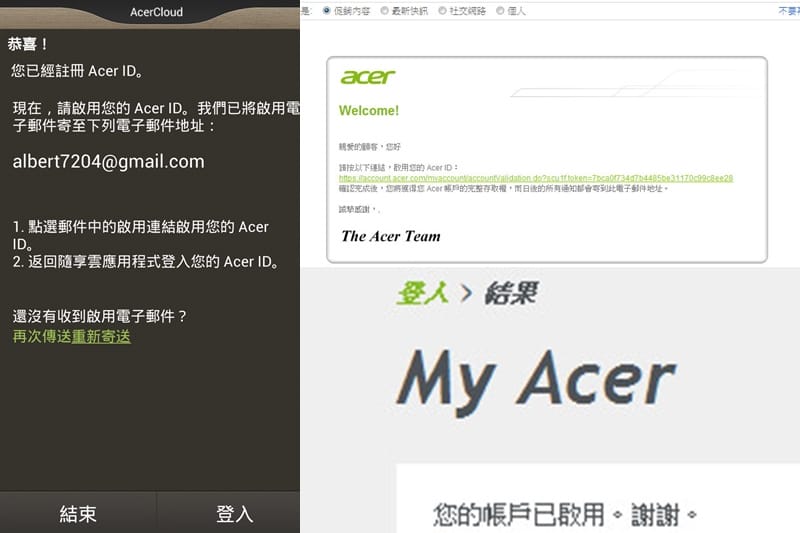The image size is (800, 533).
Task: Tap the 結束 button in AcerCloud
Action: click(x=78, y=513)
